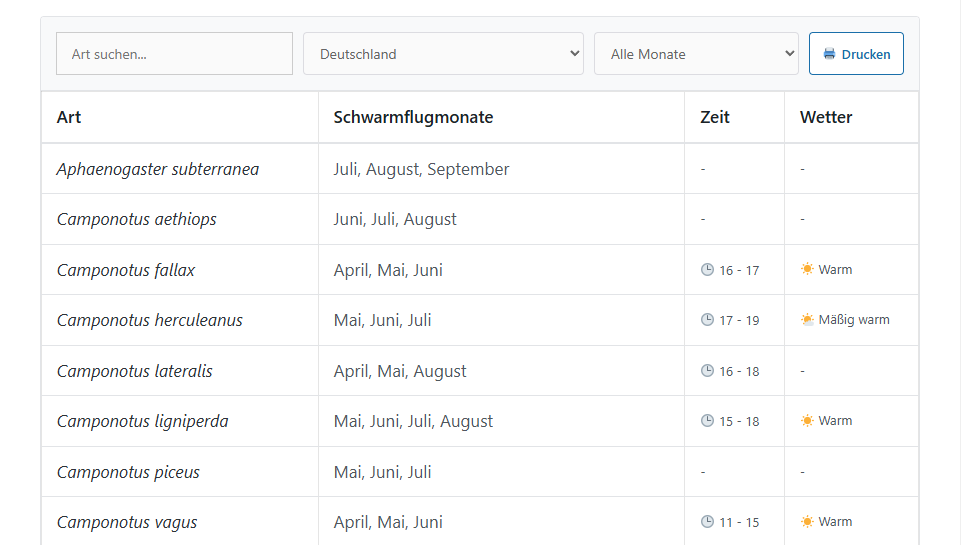961x545 pixels.
Task: Click the Mäßig warm weather label
Action: tap(854, 320)
